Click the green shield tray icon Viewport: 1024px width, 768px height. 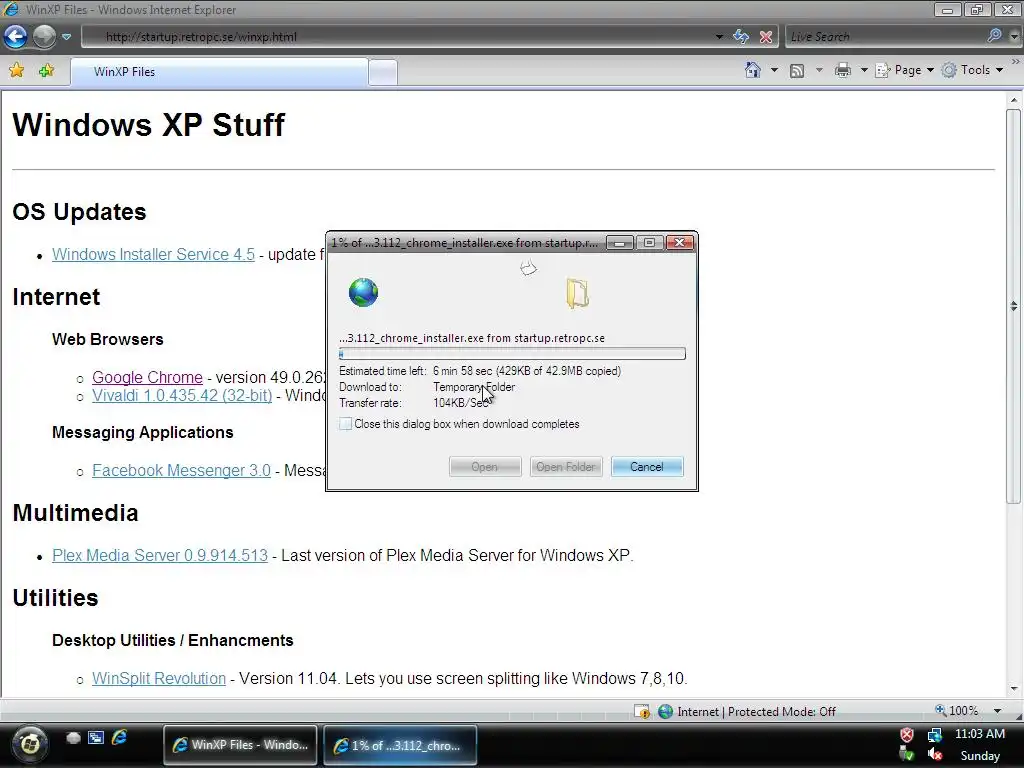[907, 755]
